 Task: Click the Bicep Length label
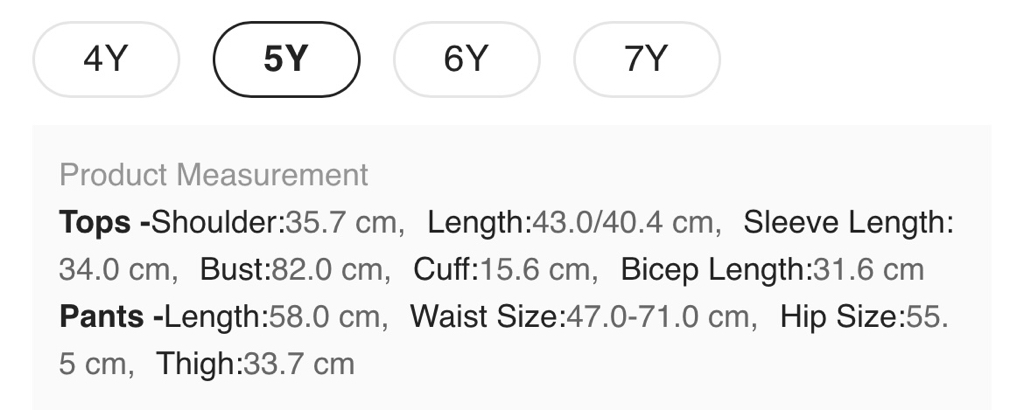coord(712,270)
